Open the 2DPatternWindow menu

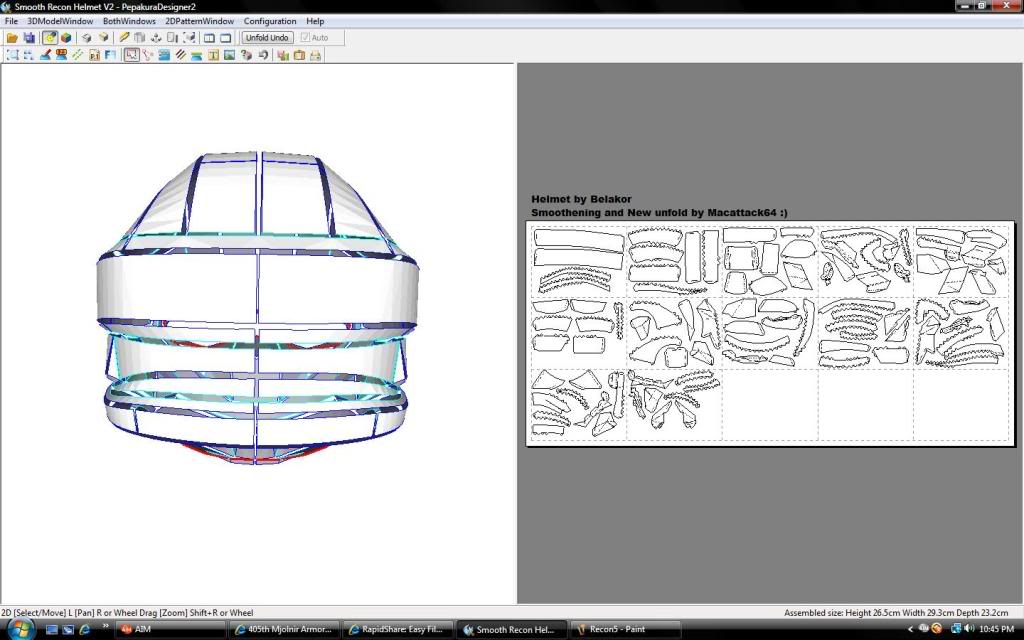200,21
